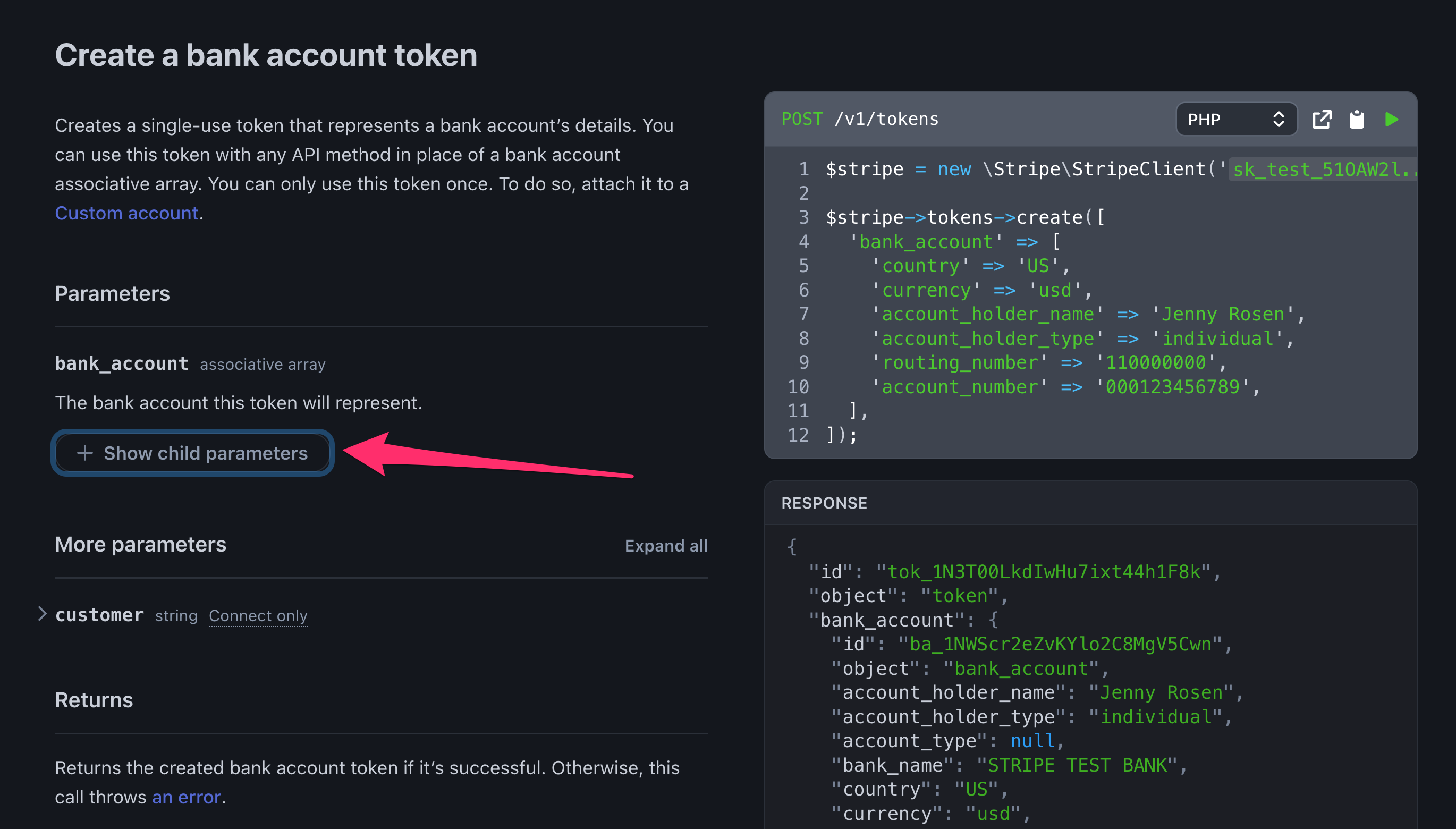This screenshot has width=1456, height=829.
Task: Show child parameters for bank_account
Action: click(192, 453)
